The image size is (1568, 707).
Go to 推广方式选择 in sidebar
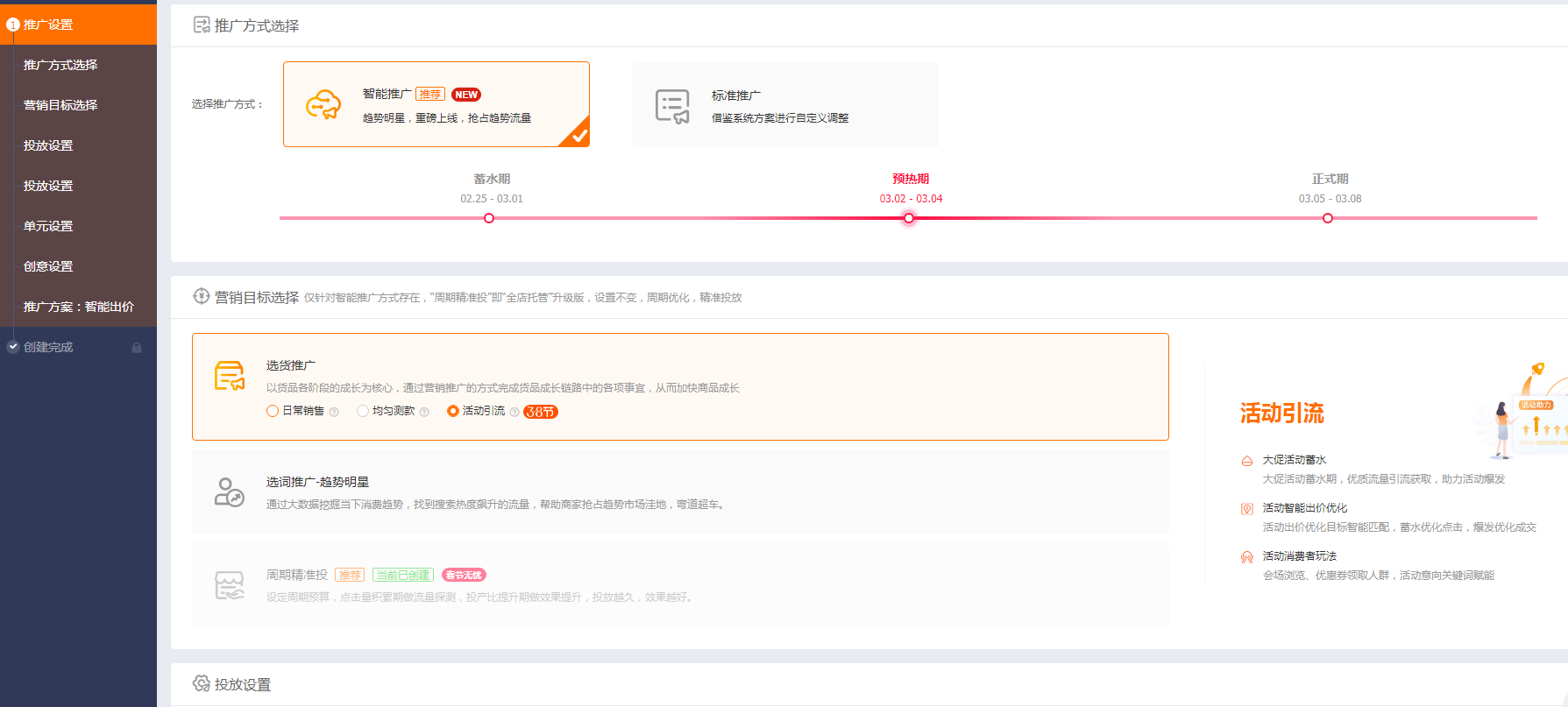tap(60, 65)
